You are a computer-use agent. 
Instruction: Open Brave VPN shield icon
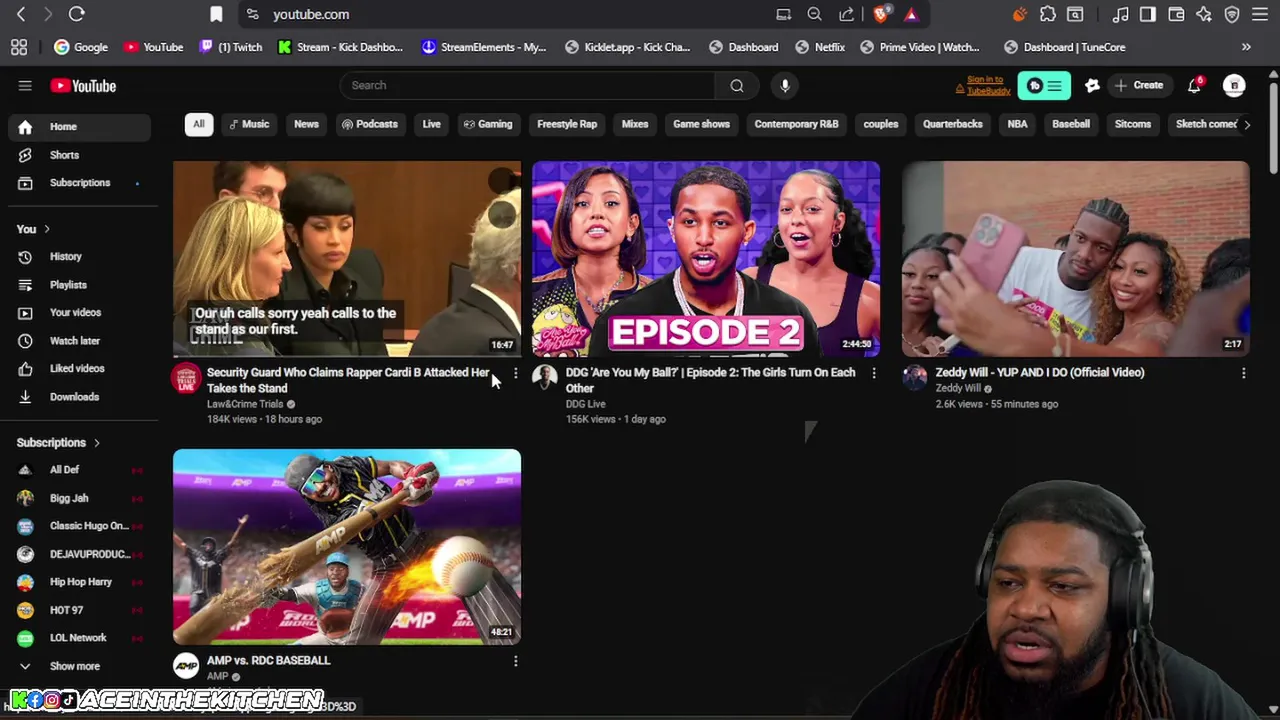click(1232, 14)
